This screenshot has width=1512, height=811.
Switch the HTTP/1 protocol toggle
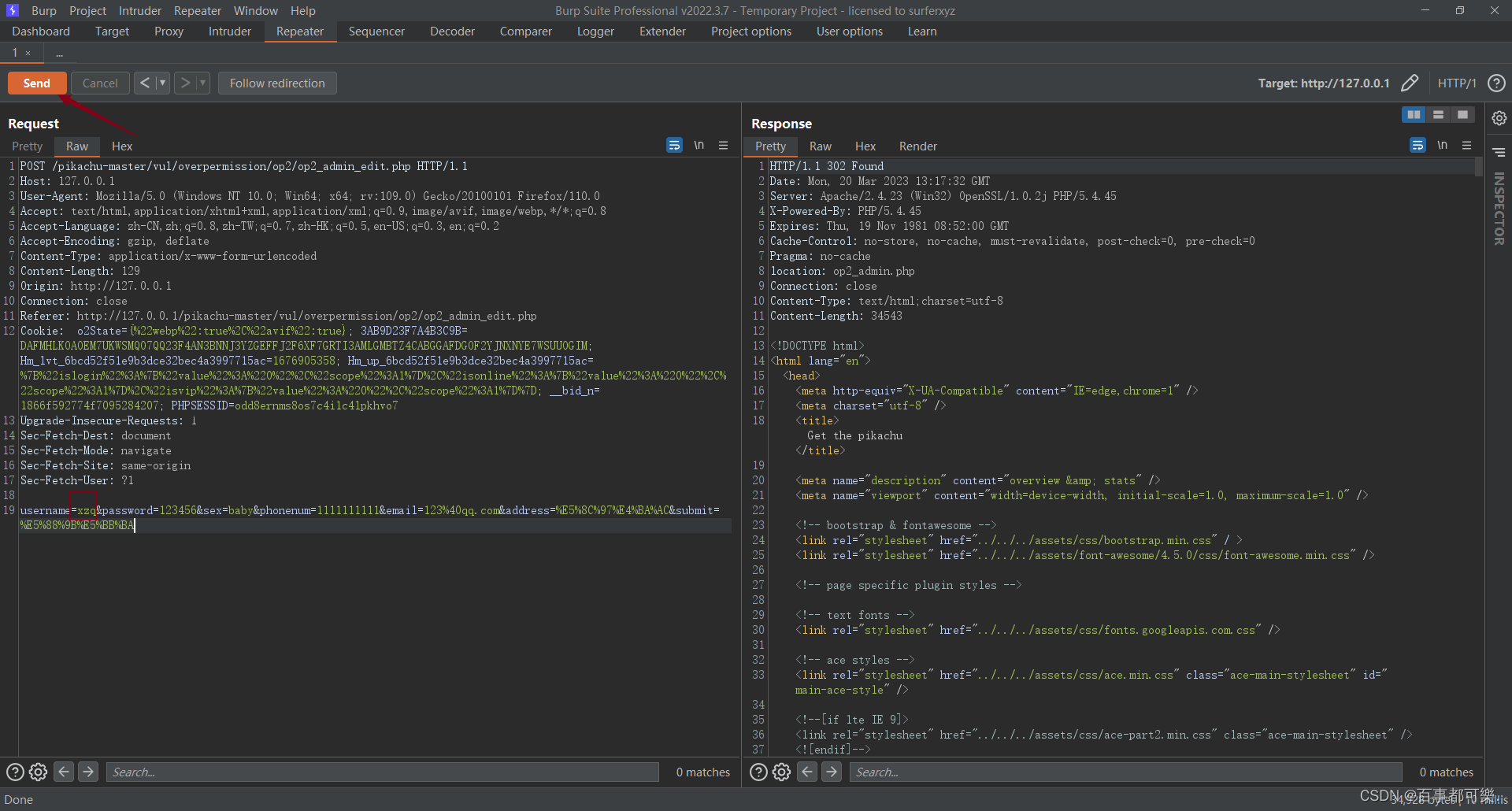(1457, 83)
